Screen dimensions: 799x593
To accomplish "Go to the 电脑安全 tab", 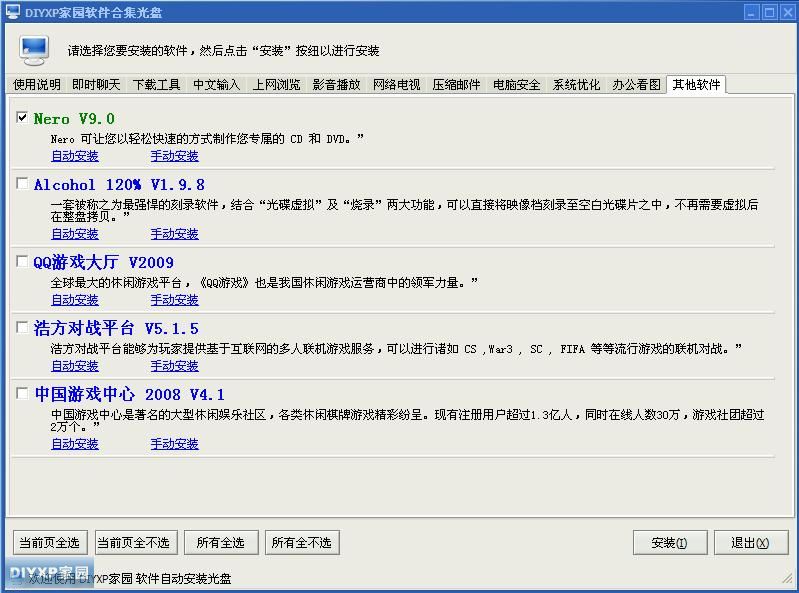I will 516,85.
